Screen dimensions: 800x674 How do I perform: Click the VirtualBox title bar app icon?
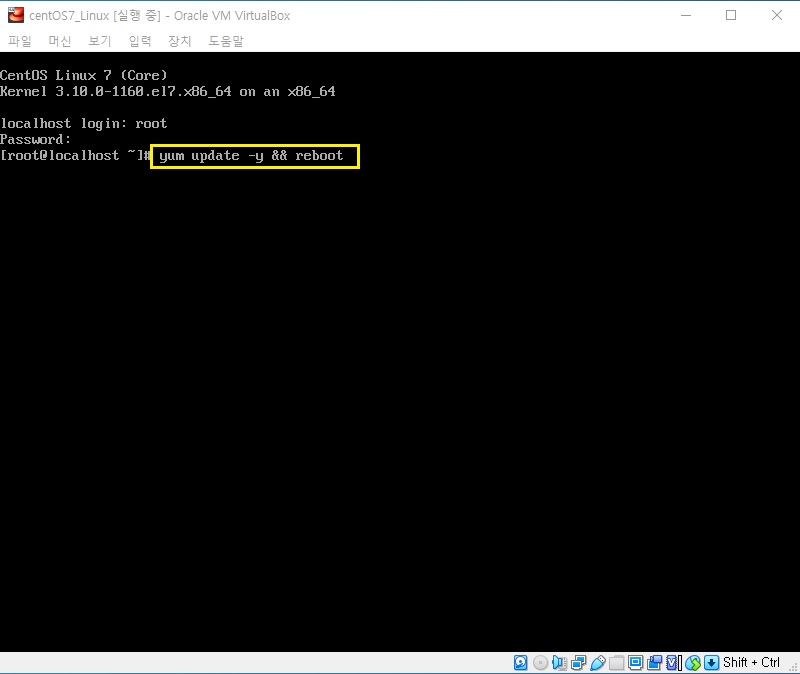pos(16,15)
